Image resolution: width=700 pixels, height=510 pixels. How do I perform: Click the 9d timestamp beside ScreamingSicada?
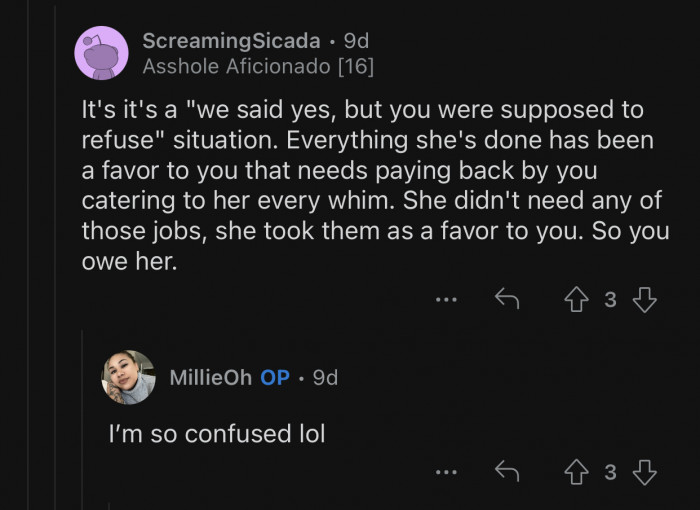click(356, 41)
